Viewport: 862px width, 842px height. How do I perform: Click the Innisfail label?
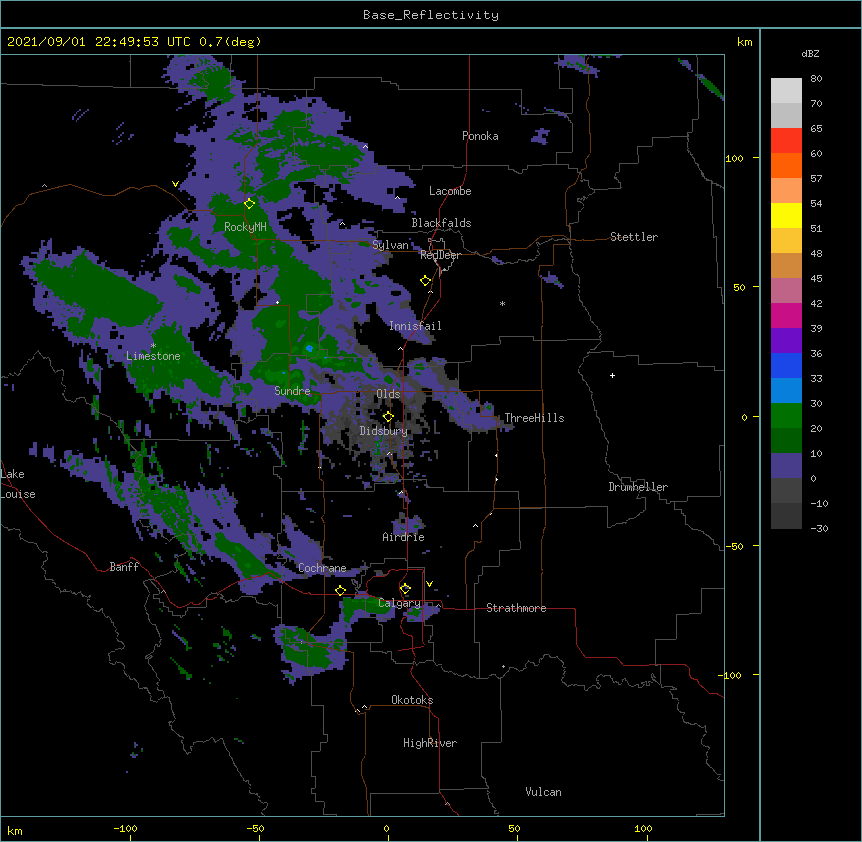coord(415,326)
